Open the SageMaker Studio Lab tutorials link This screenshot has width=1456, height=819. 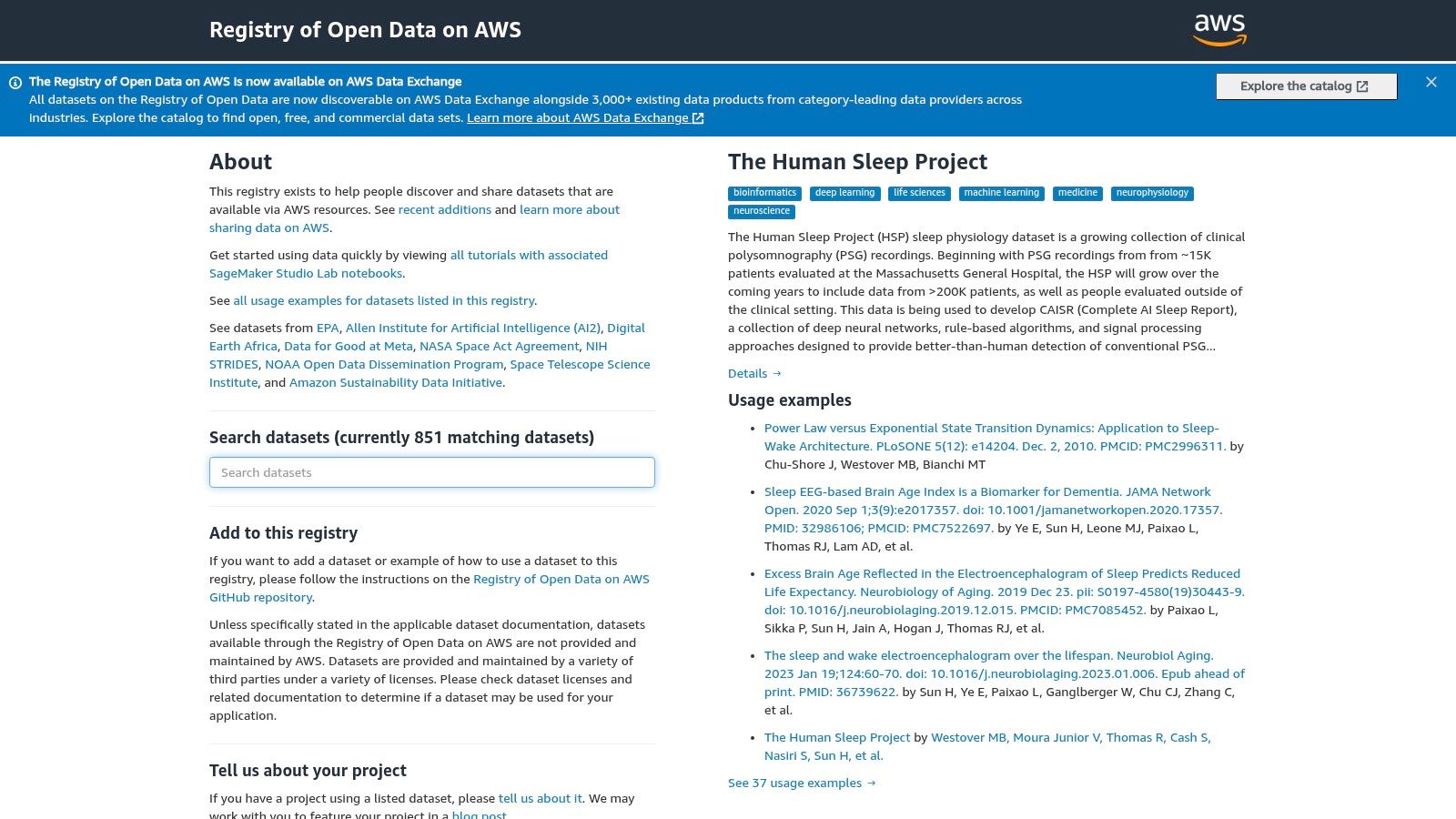click(529, 255)
